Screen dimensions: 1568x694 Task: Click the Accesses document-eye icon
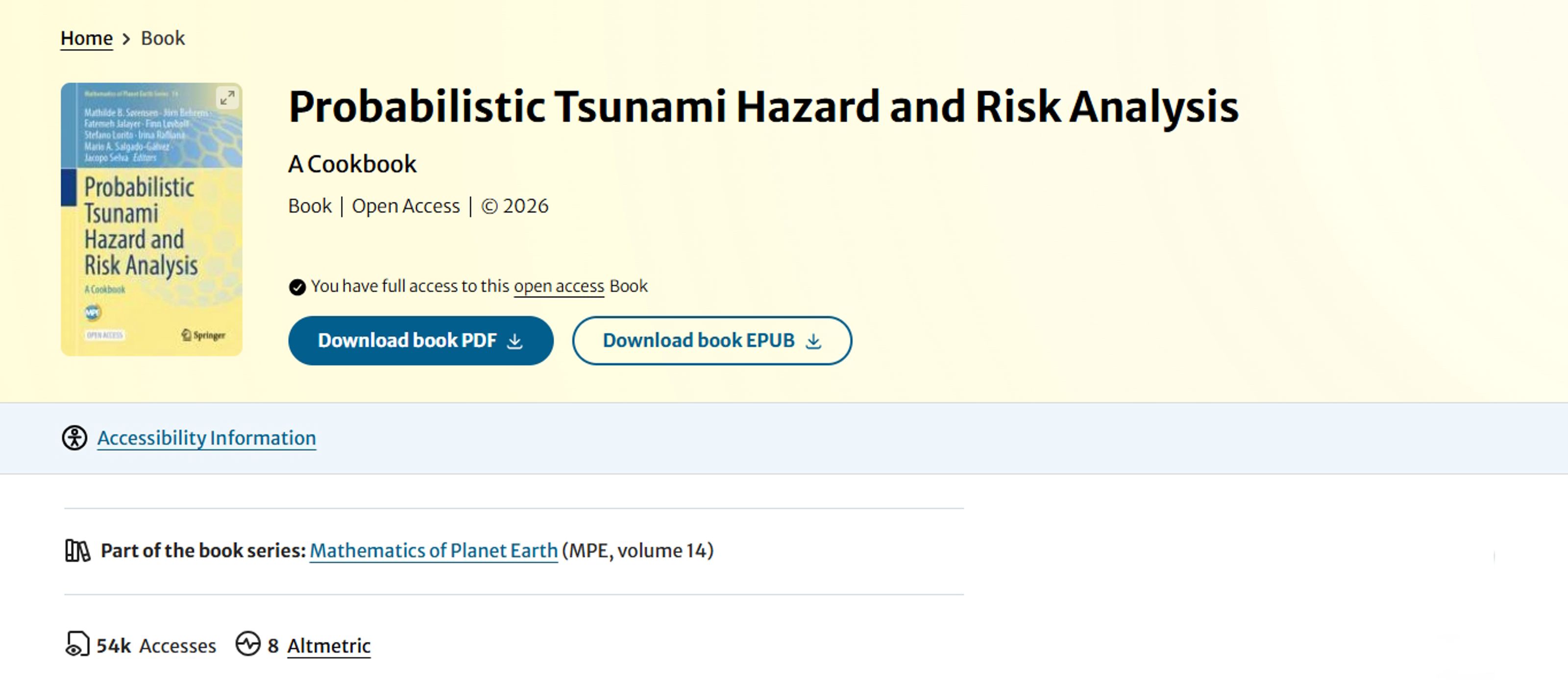point(77,644)
